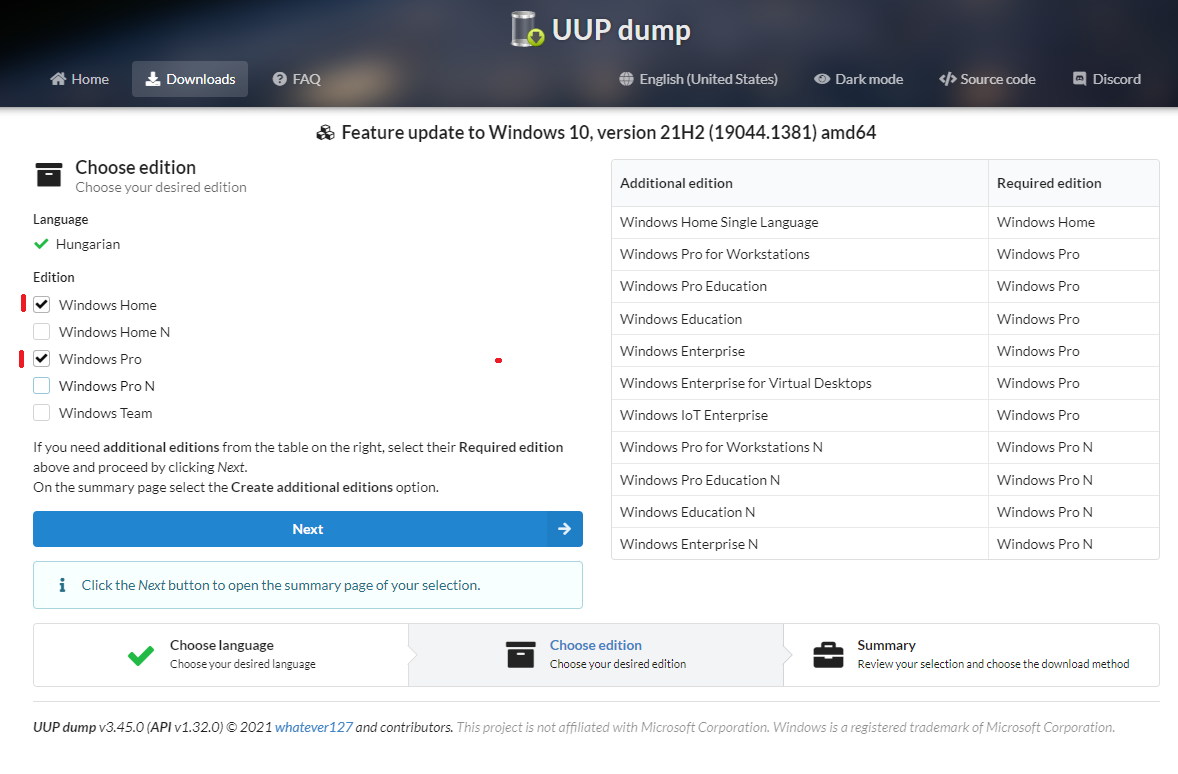Tick the Windows Pro N checkbox
Viewport: 1178px width, 774px height.
click(x=41, y=385)
